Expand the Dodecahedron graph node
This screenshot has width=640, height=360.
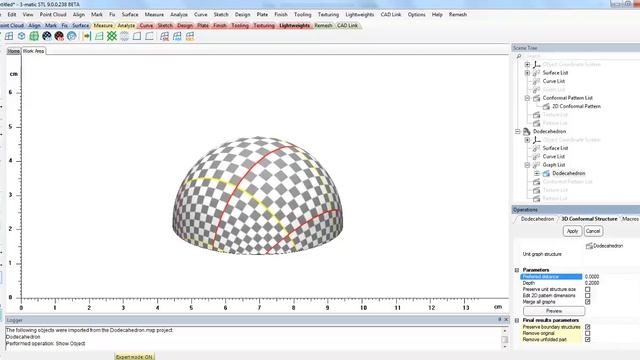click(537, 173)
